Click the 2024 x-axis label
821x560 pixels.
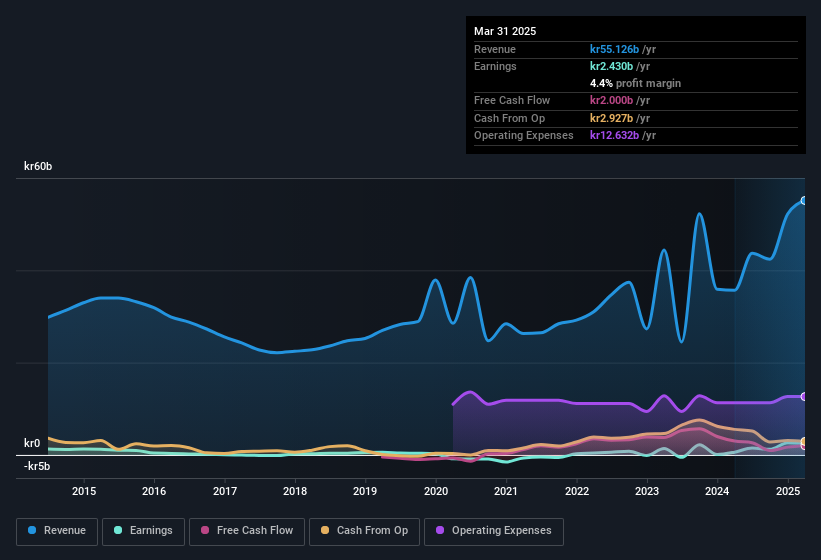tap(717, 491)
